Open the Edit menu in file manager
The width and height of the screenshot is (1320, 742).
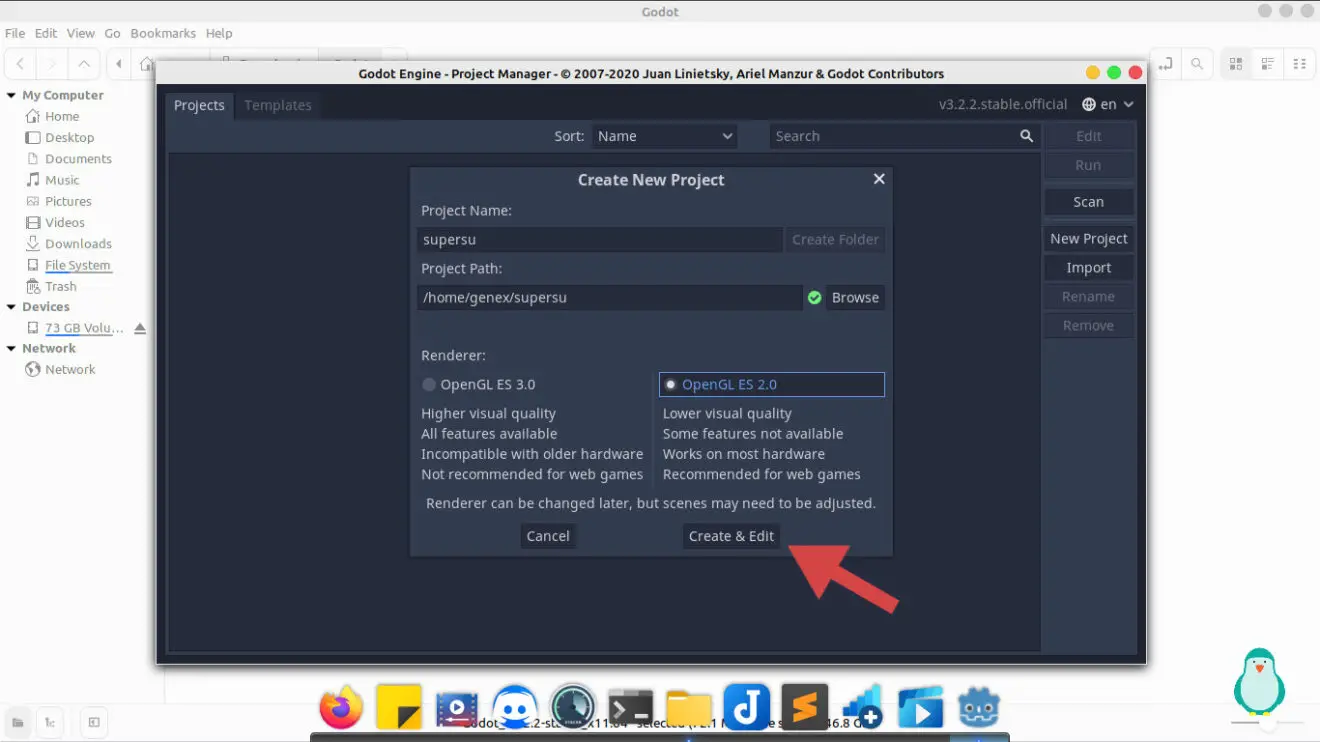(x=46, y=33)
